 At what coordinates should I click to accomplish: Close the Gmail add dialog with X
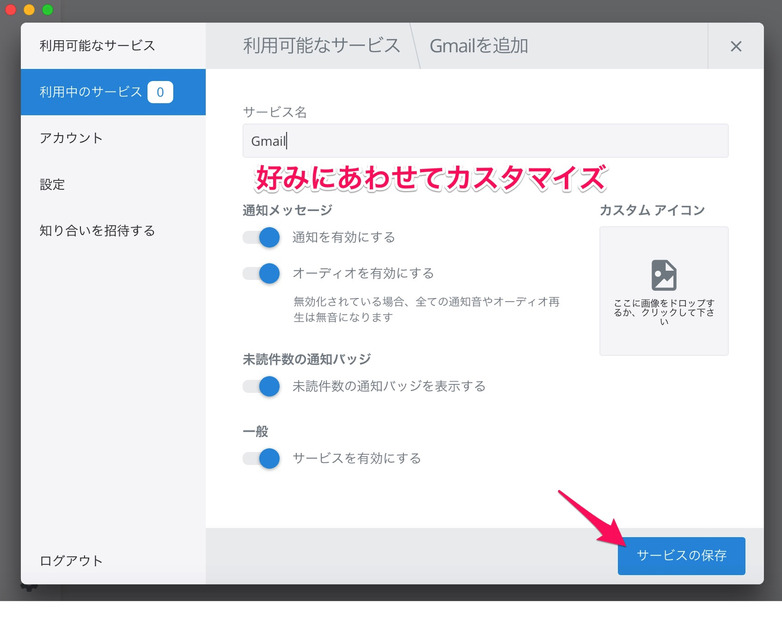click(x=736, y=46)
